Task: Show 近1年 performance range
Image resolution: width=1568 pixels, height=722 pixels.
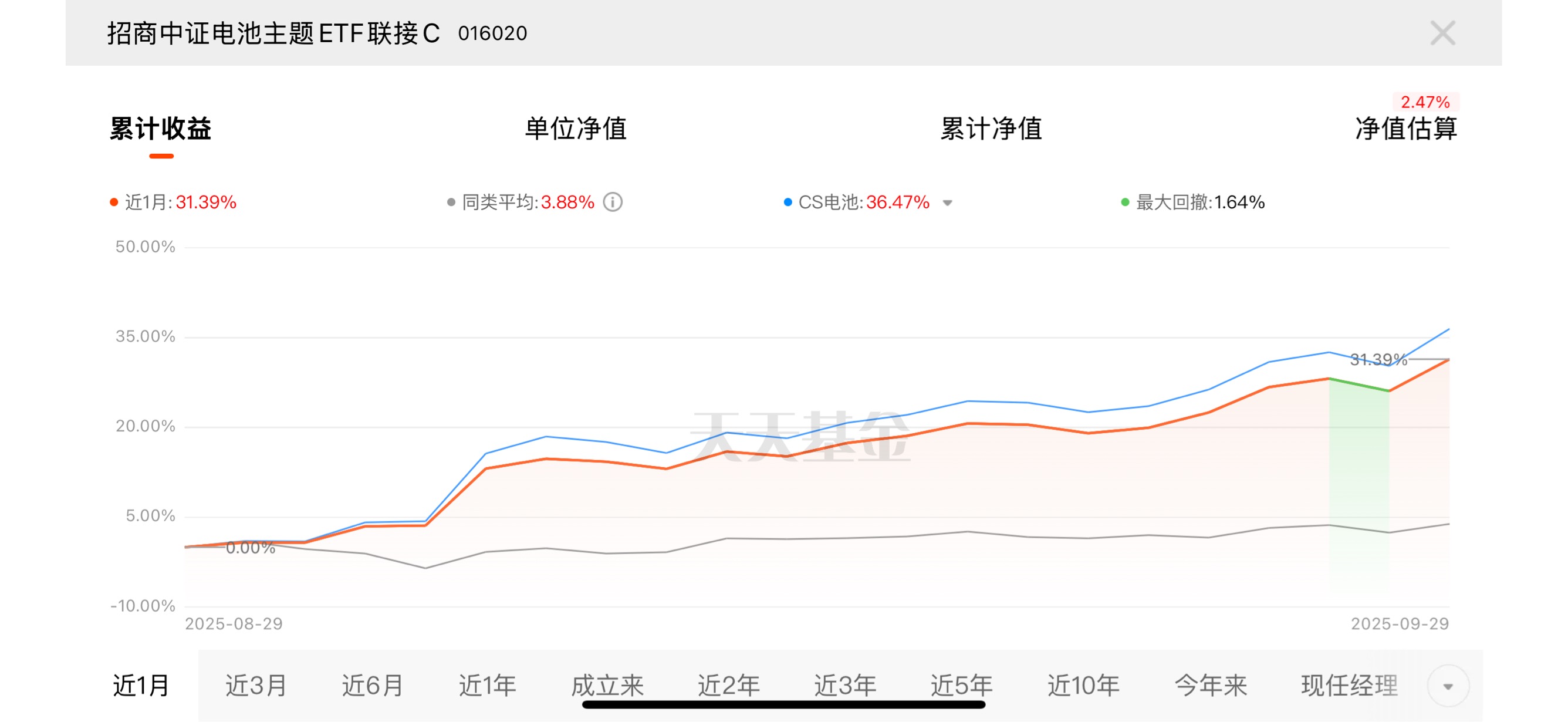Action: (488, 686)
